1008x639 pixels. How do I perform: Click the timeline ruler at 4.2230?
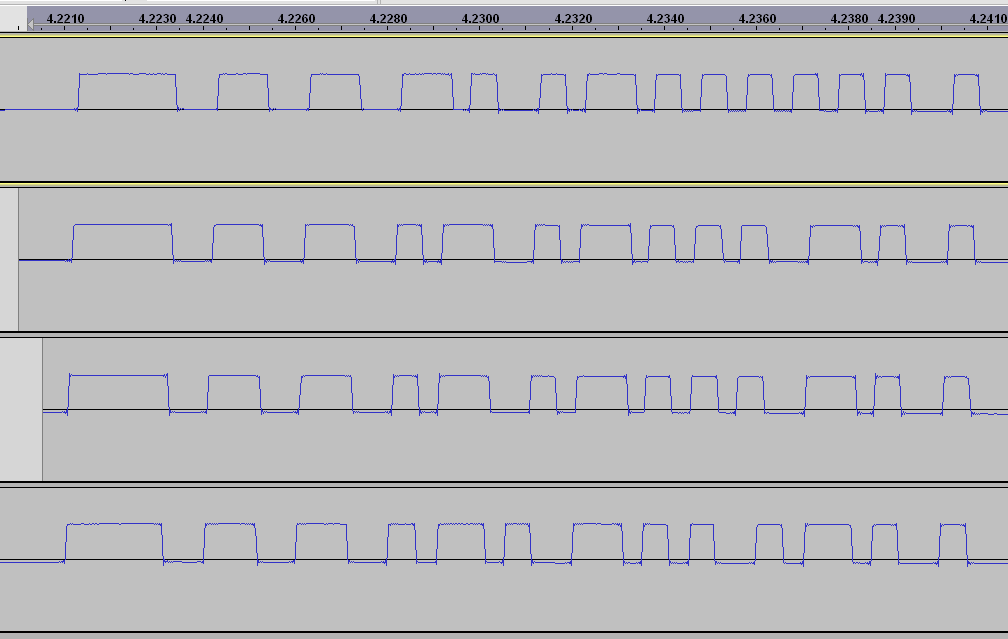coord(157,19)
